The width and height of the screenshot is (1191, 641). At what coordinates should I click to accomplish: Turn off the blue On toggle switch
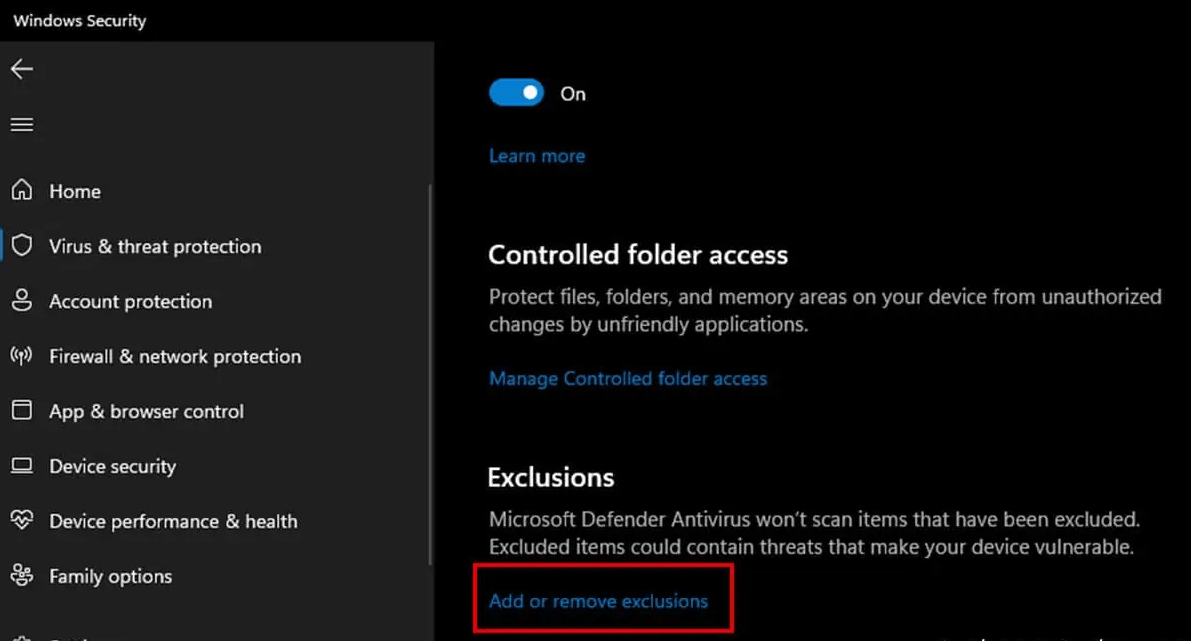pyautogui.click(x=516, y=93)
